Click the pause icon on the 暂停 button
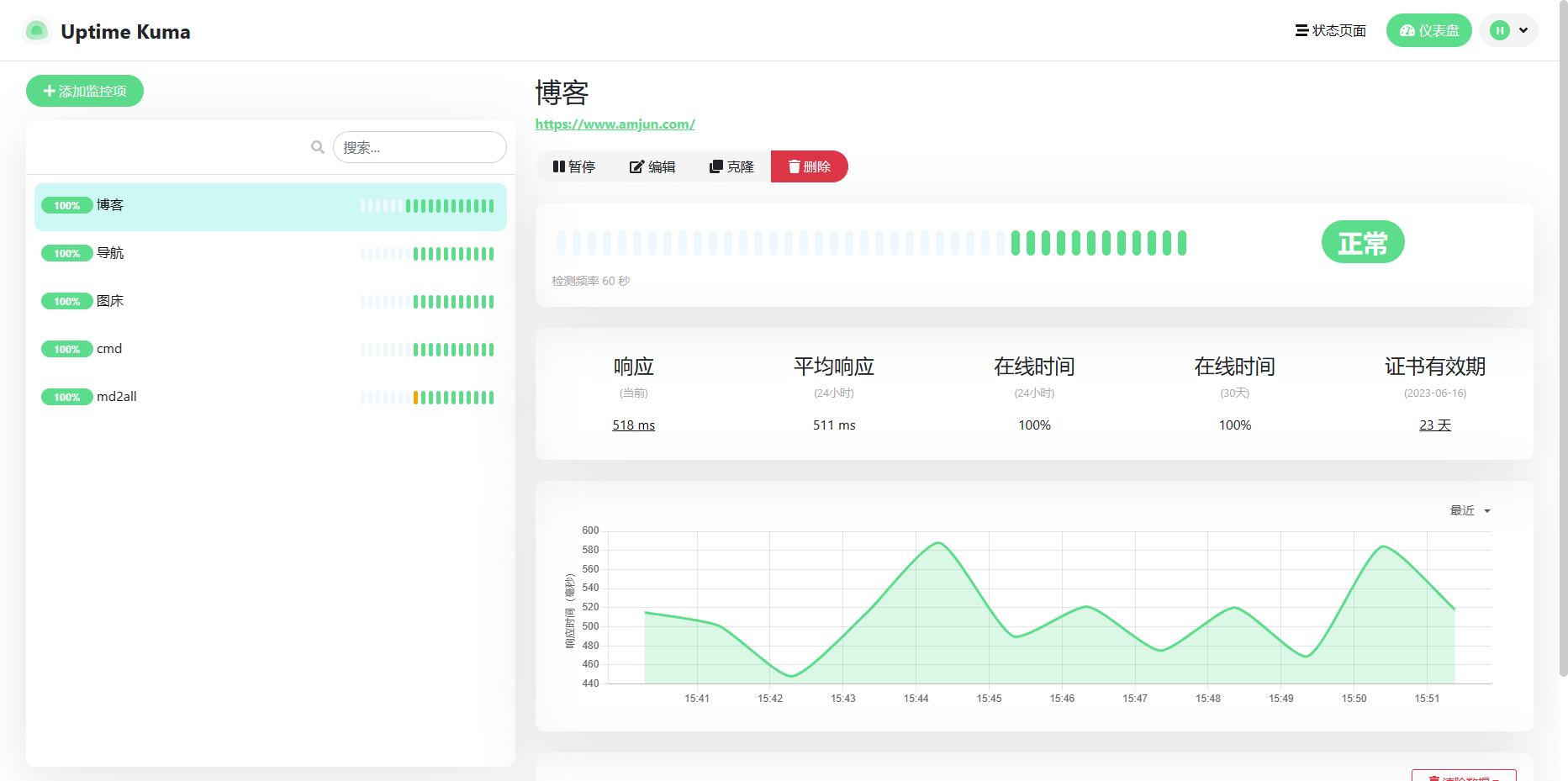Image resolution: width=1568 pixels, height=781 pixels. tap(560, 166)
